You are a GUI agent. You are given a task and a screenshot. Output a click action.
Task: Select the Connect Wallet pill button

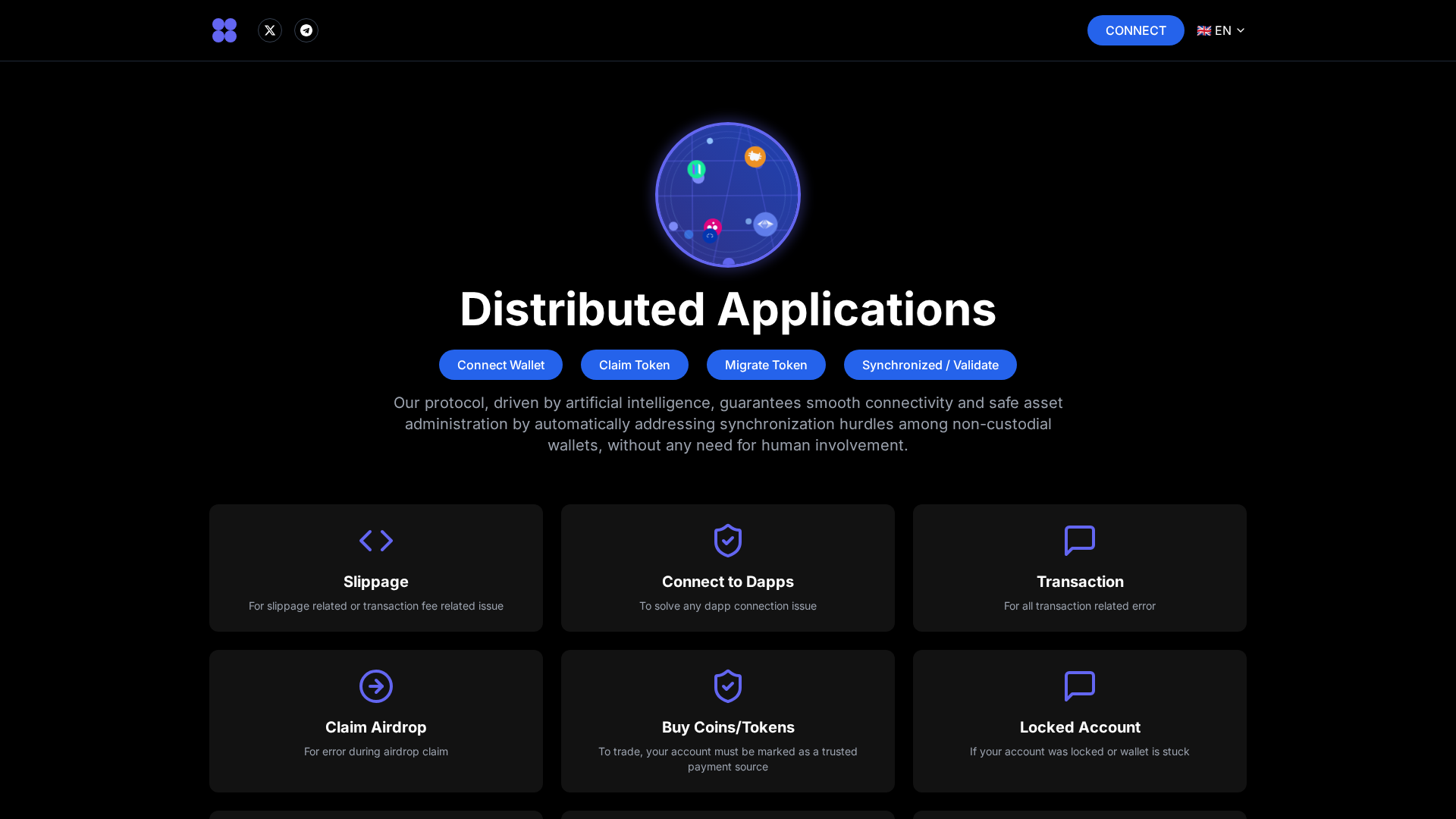500,365
